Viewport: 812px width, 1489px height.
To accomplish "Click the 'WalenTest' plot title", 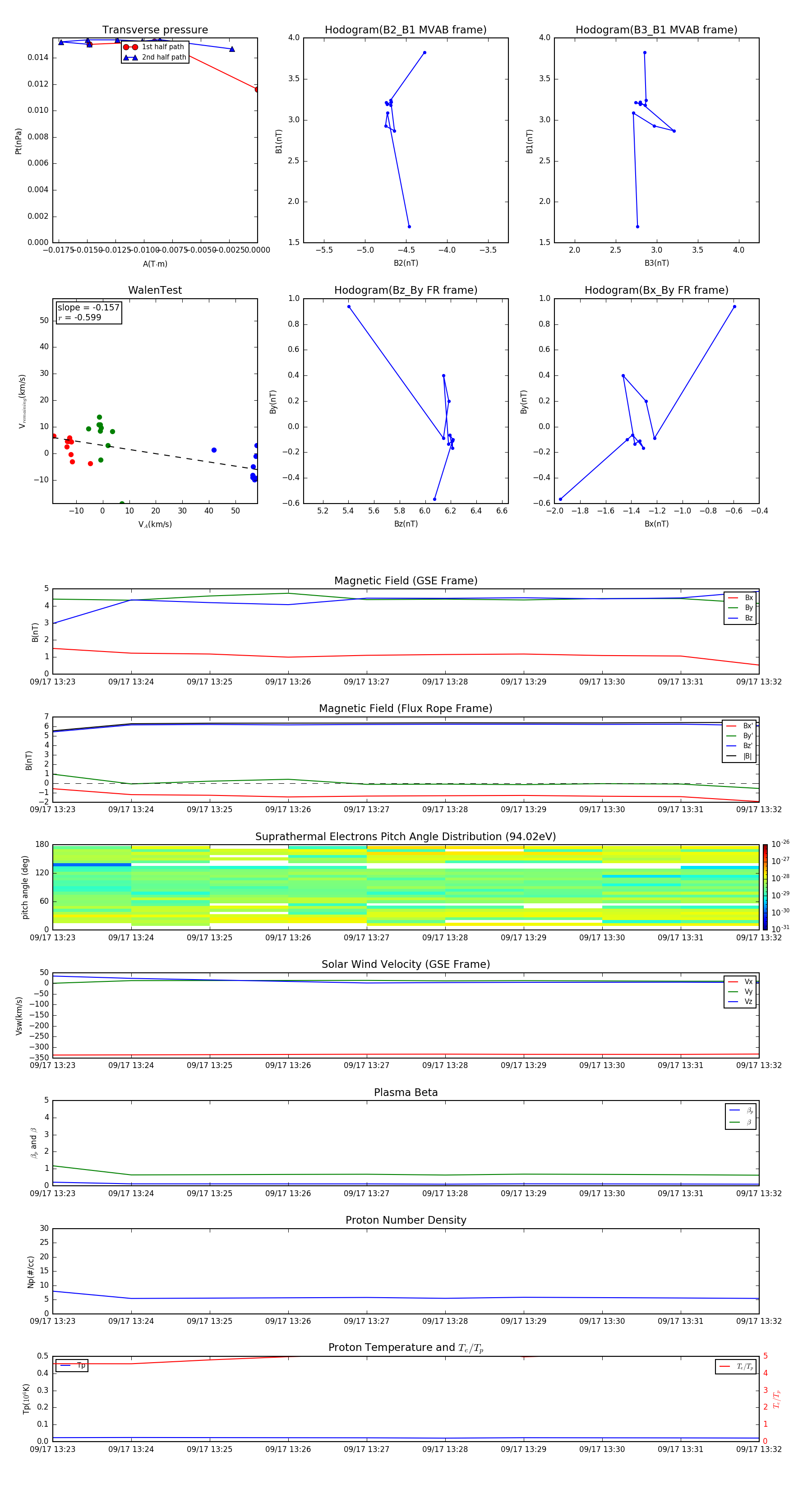I will point(155,290).
